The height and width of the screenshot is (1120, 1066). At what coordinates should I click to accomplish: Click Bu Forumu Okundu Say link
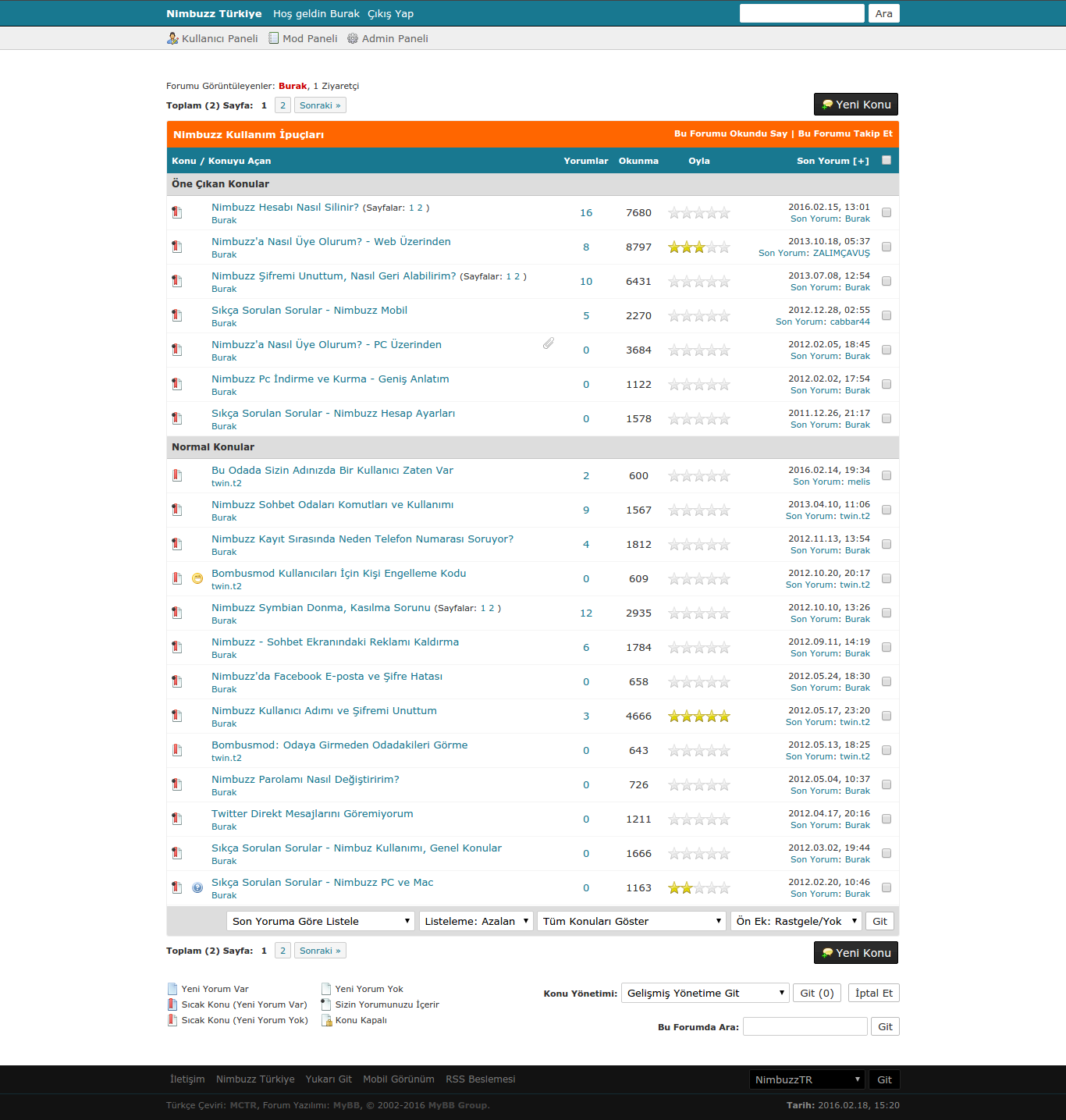click(730, 133)
